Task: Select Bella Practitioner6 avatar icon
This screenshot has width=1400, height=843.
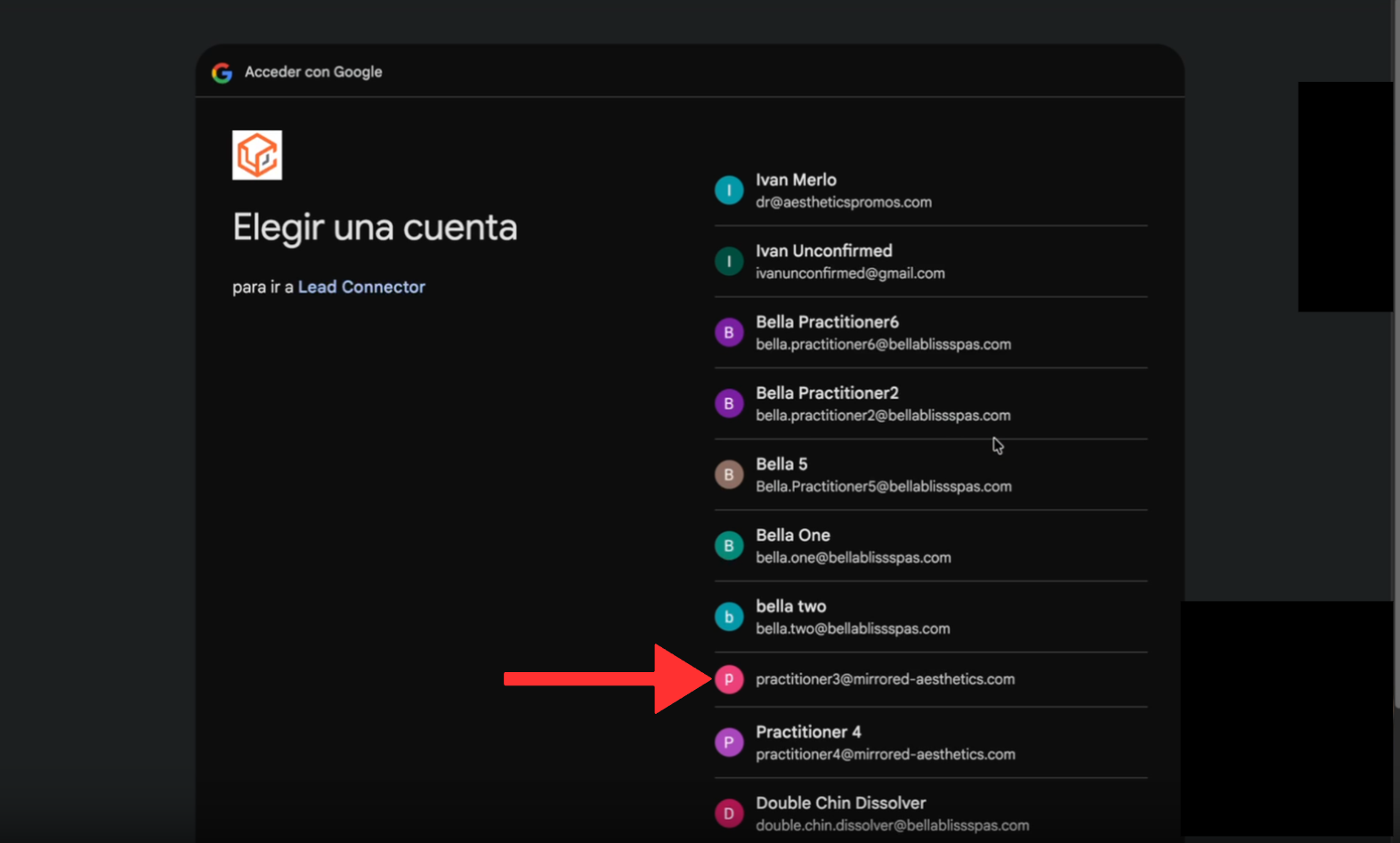Action: [729, 332]
